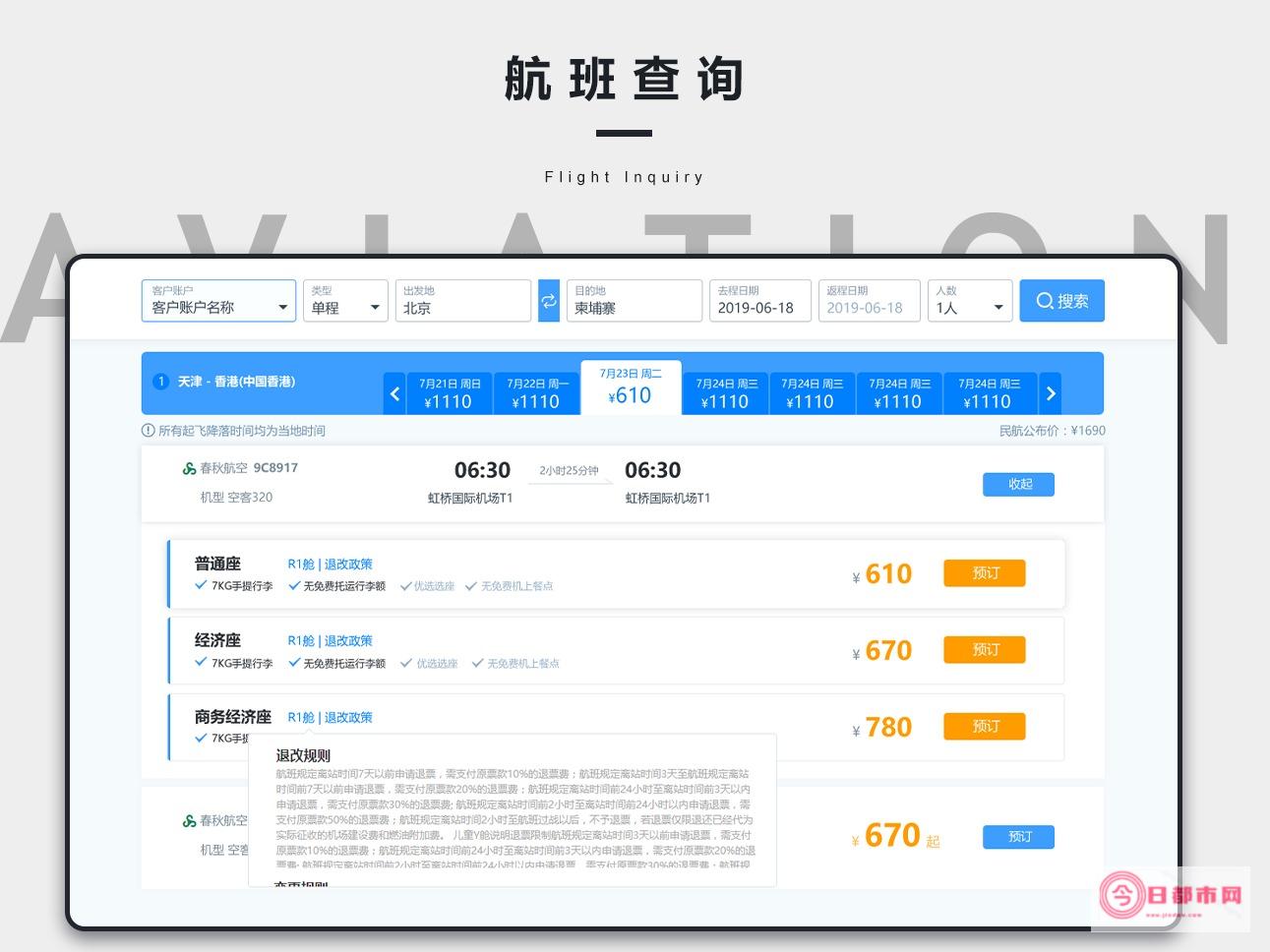The height and width of the screenshot is (952, 1270).
Task: Show previous dates with left arrow
Action: (x=394, y=393)
